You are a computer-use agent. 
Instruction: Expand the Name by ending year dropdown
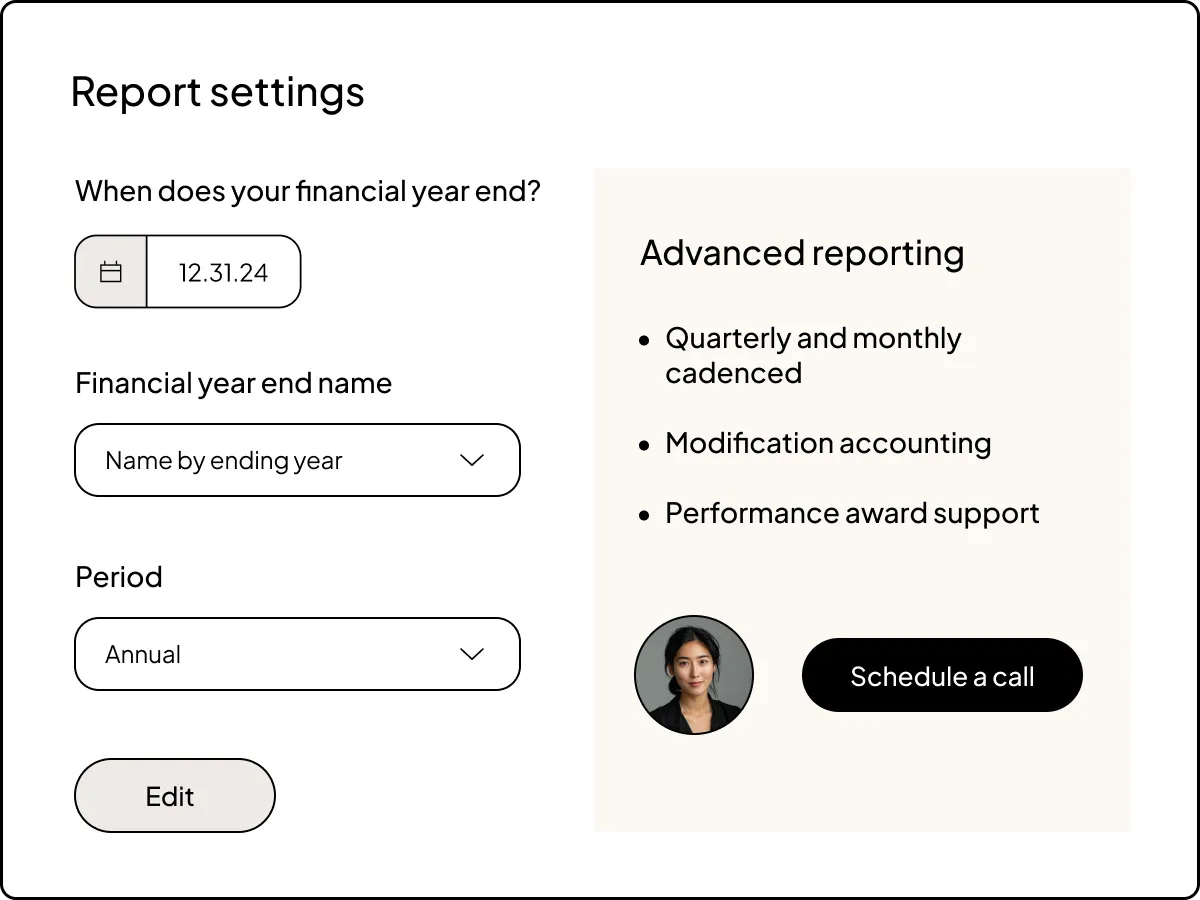coord(297,460)
